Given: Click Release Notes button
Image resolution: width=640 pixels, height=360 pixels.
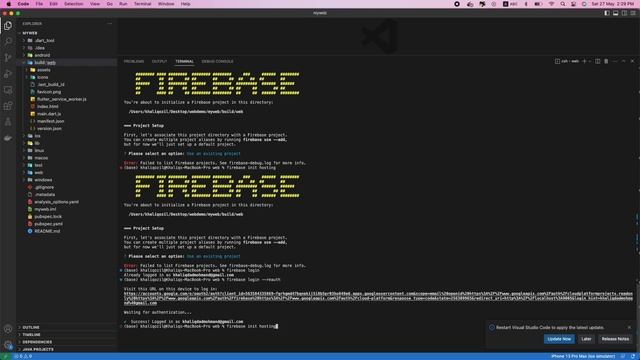Looking at the screenshot, I should (x=615, y=339).
